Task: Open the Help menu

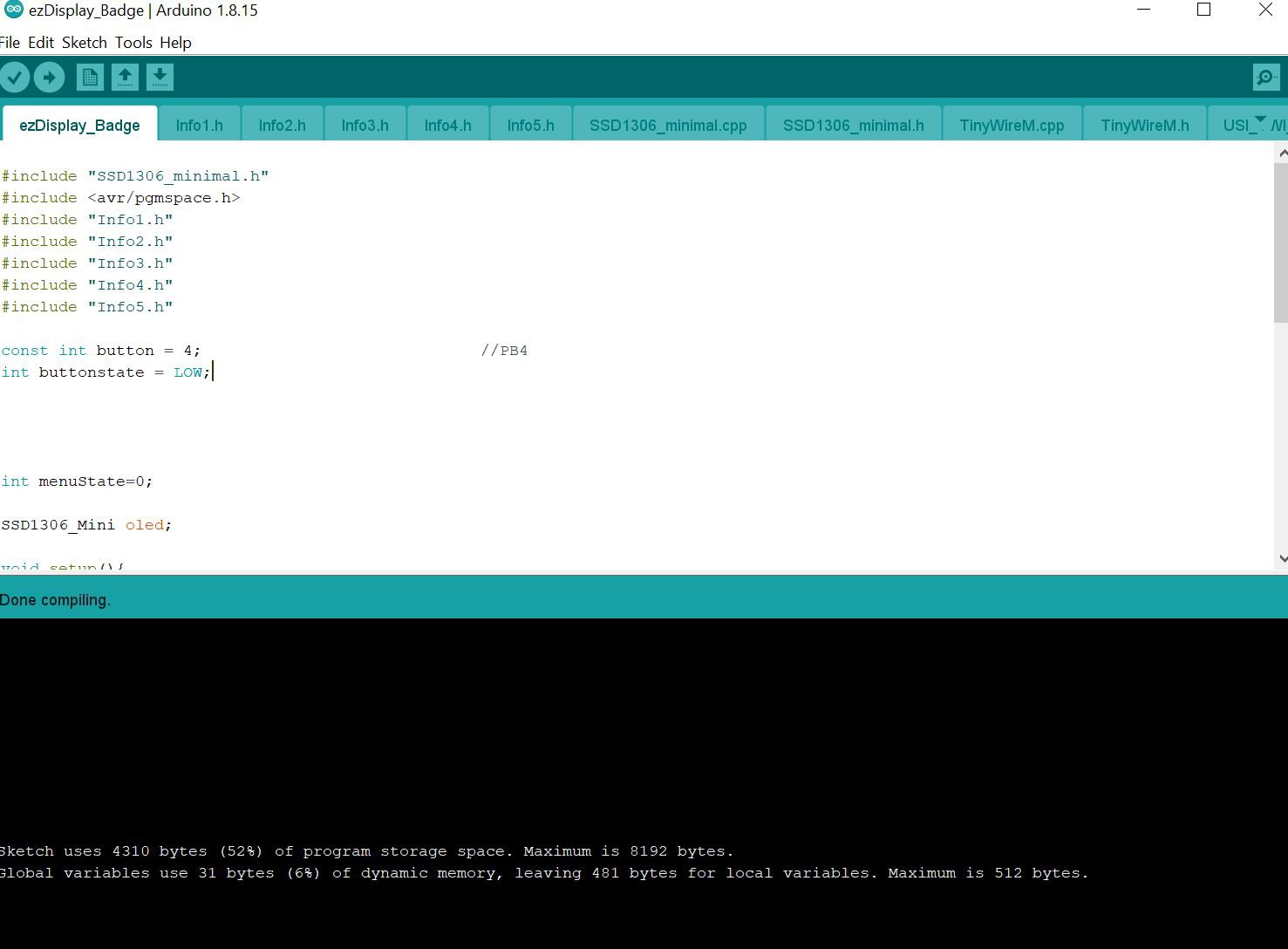Action: click(175, 43)
